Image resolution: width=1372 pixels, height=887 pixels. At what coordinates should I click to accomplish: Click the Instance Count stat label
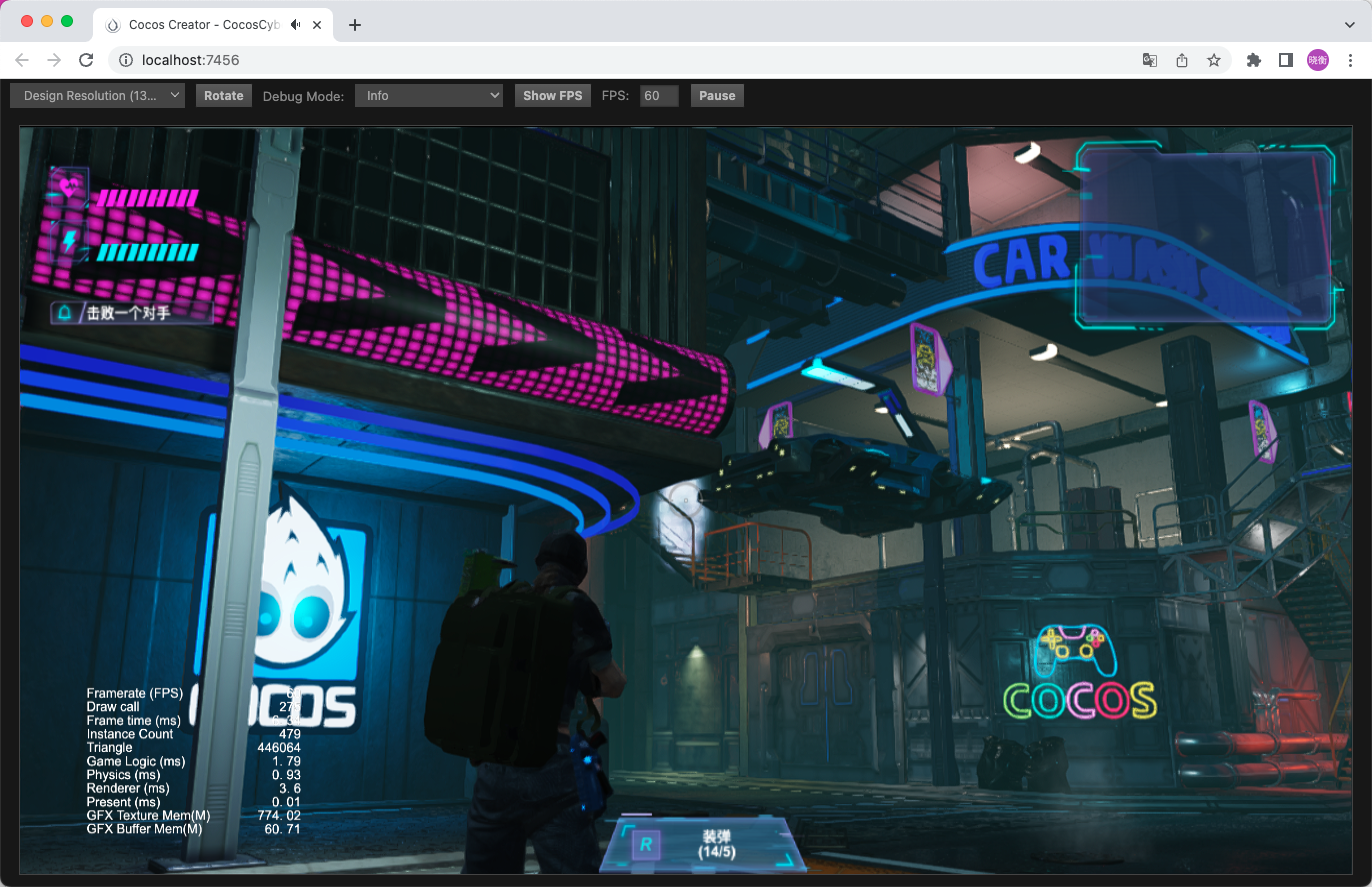(130, 734)
